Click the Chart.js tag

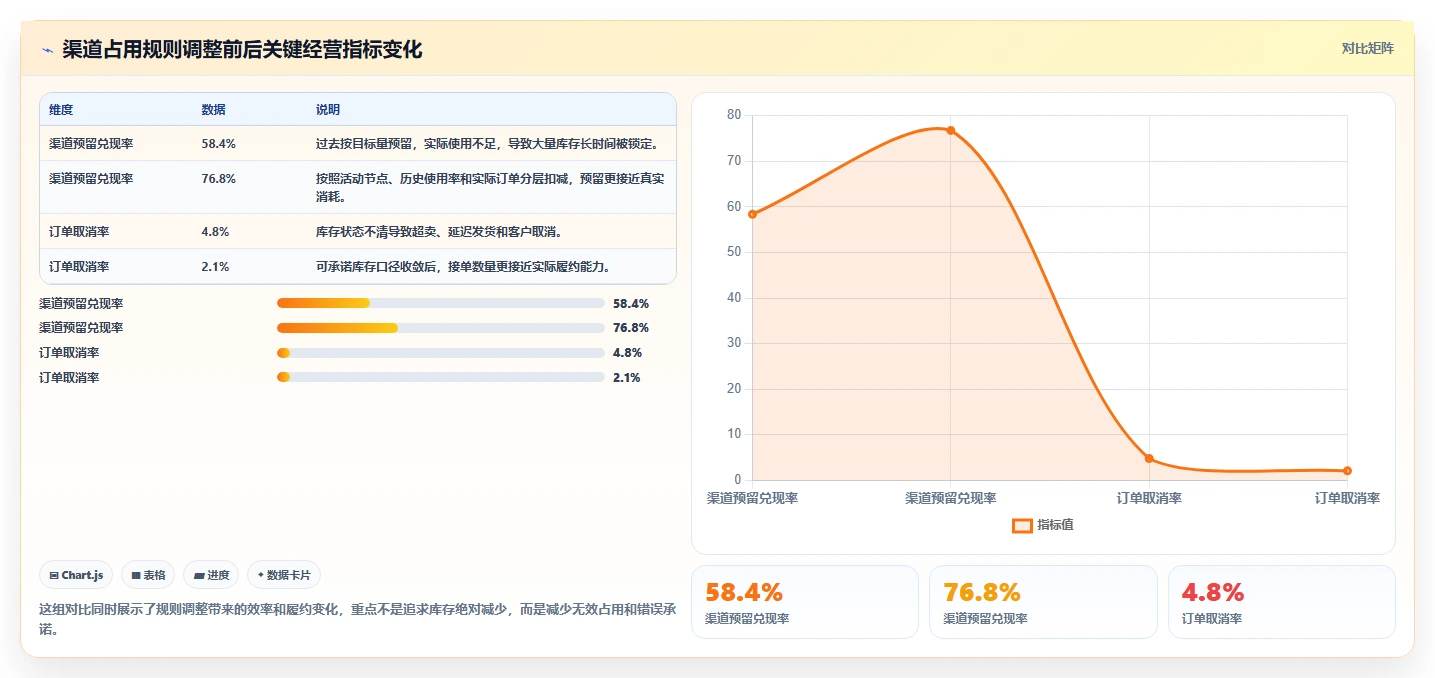76,575
